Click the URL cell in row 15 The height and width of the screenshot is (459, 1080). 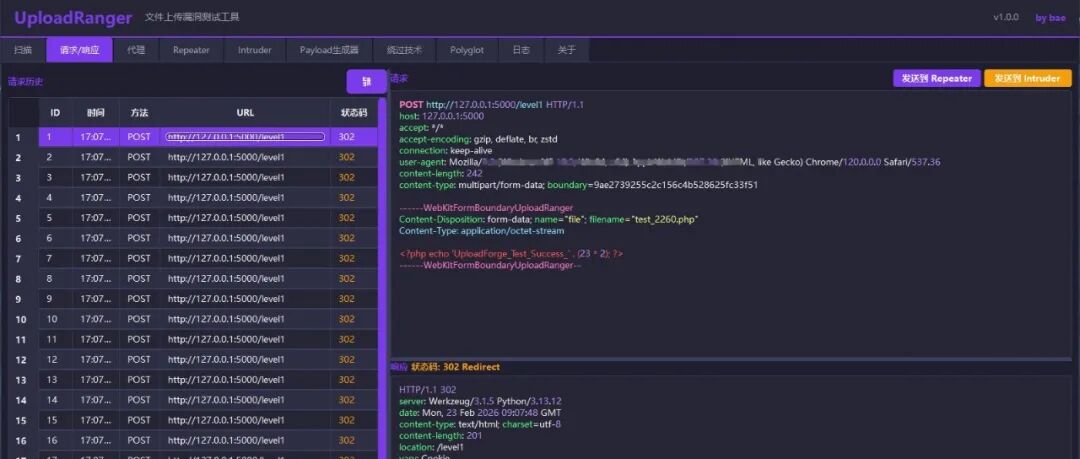245,420
